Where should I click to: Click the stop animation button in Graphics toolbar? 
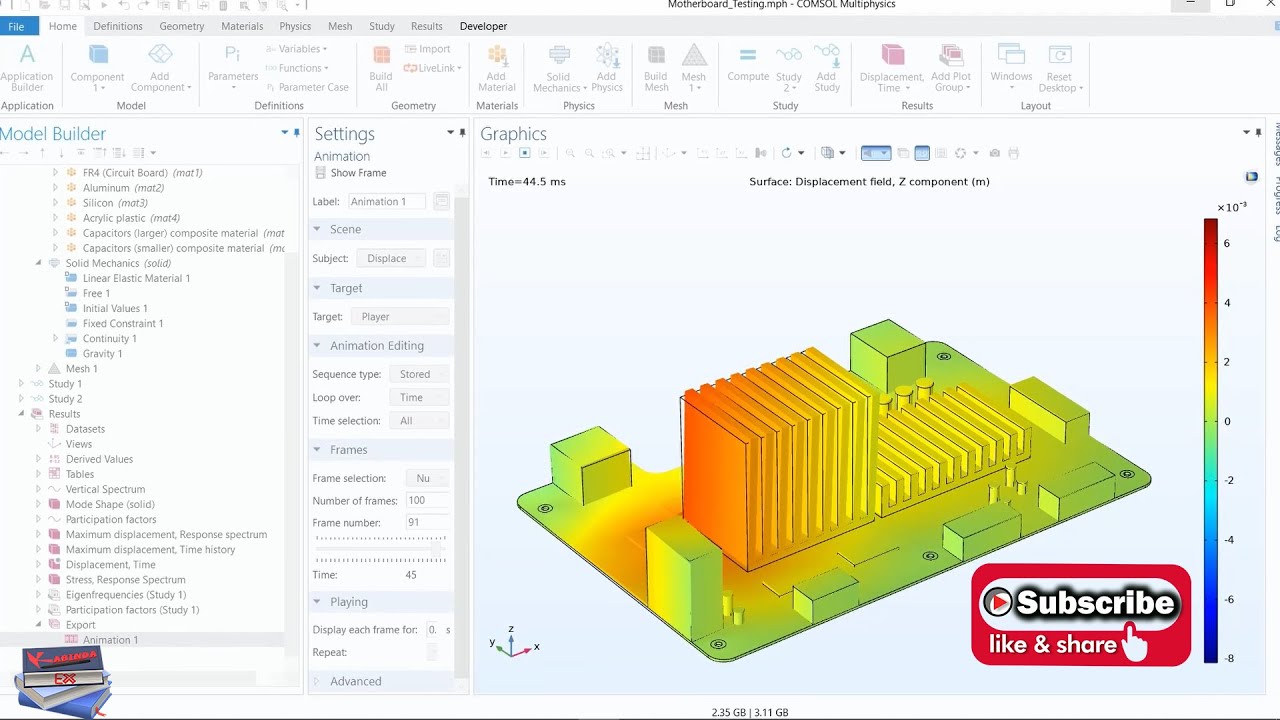coord(524,153)
